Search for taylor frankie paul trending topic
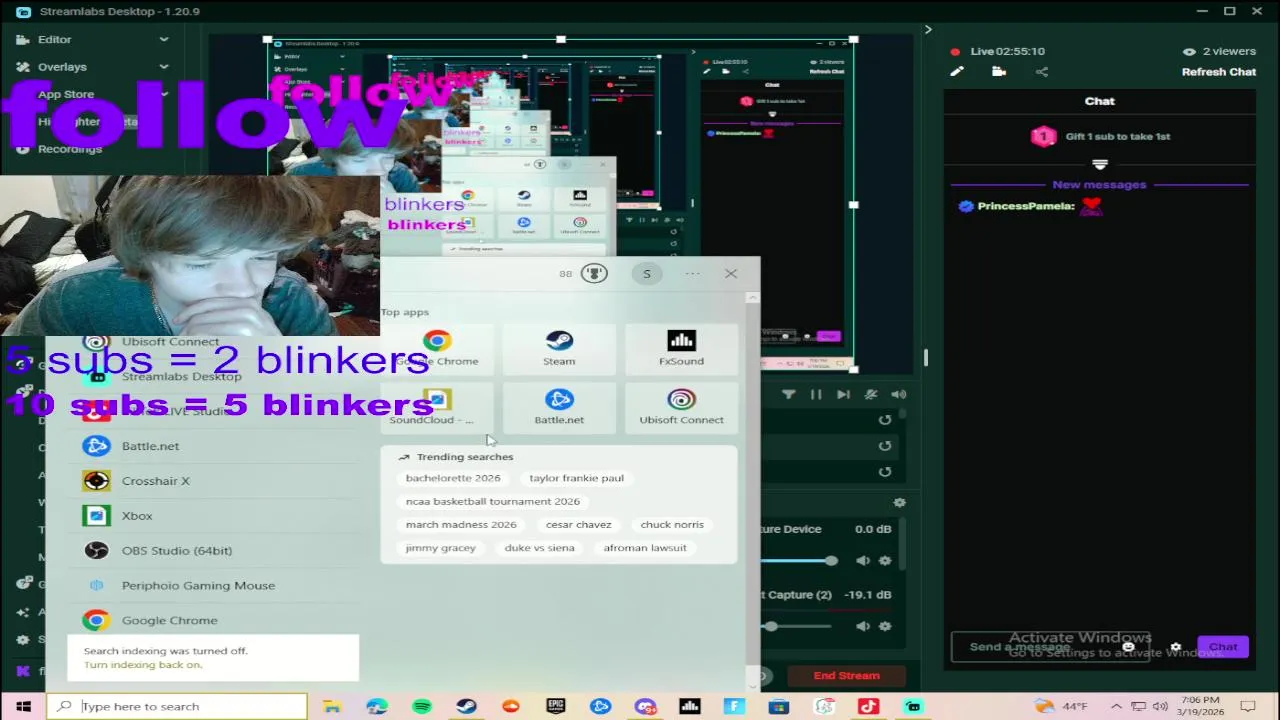The height and width of the screenshot is (720, 1280). [576, 478]
